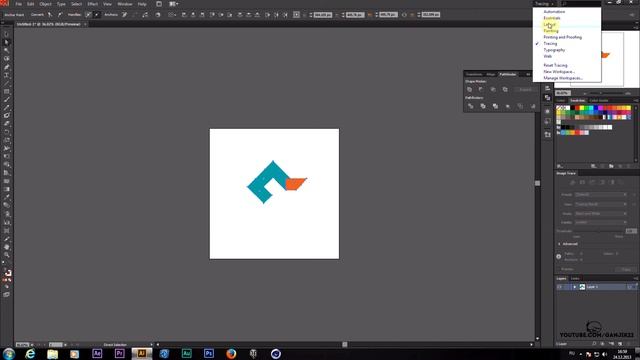Click Reset Tracing menu entry
Image resolution: width=640 pixels, height=360 pixels.
coord(556,65)
